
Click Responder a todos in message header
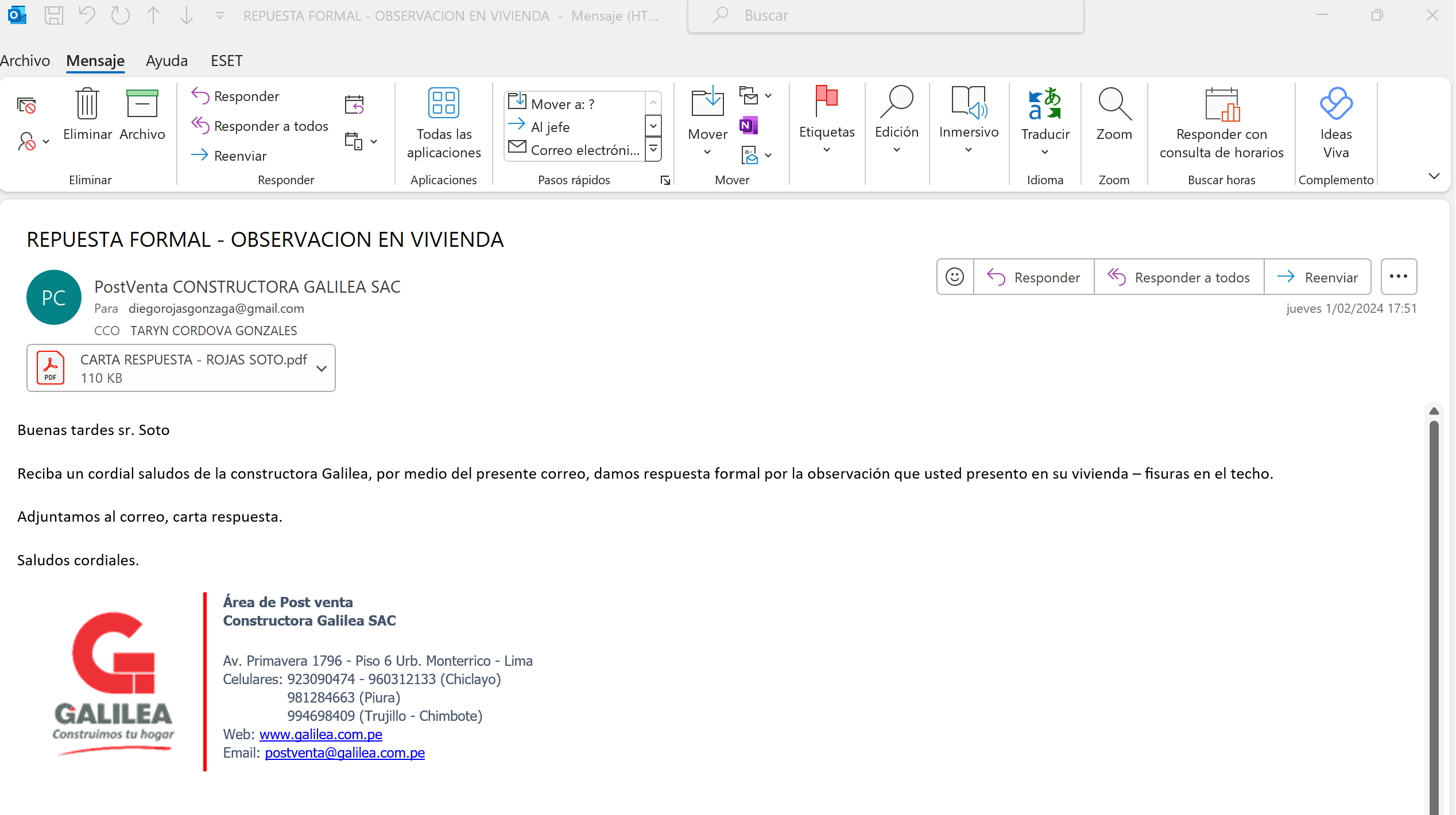pyautogui.click(x=1179, y=277)
